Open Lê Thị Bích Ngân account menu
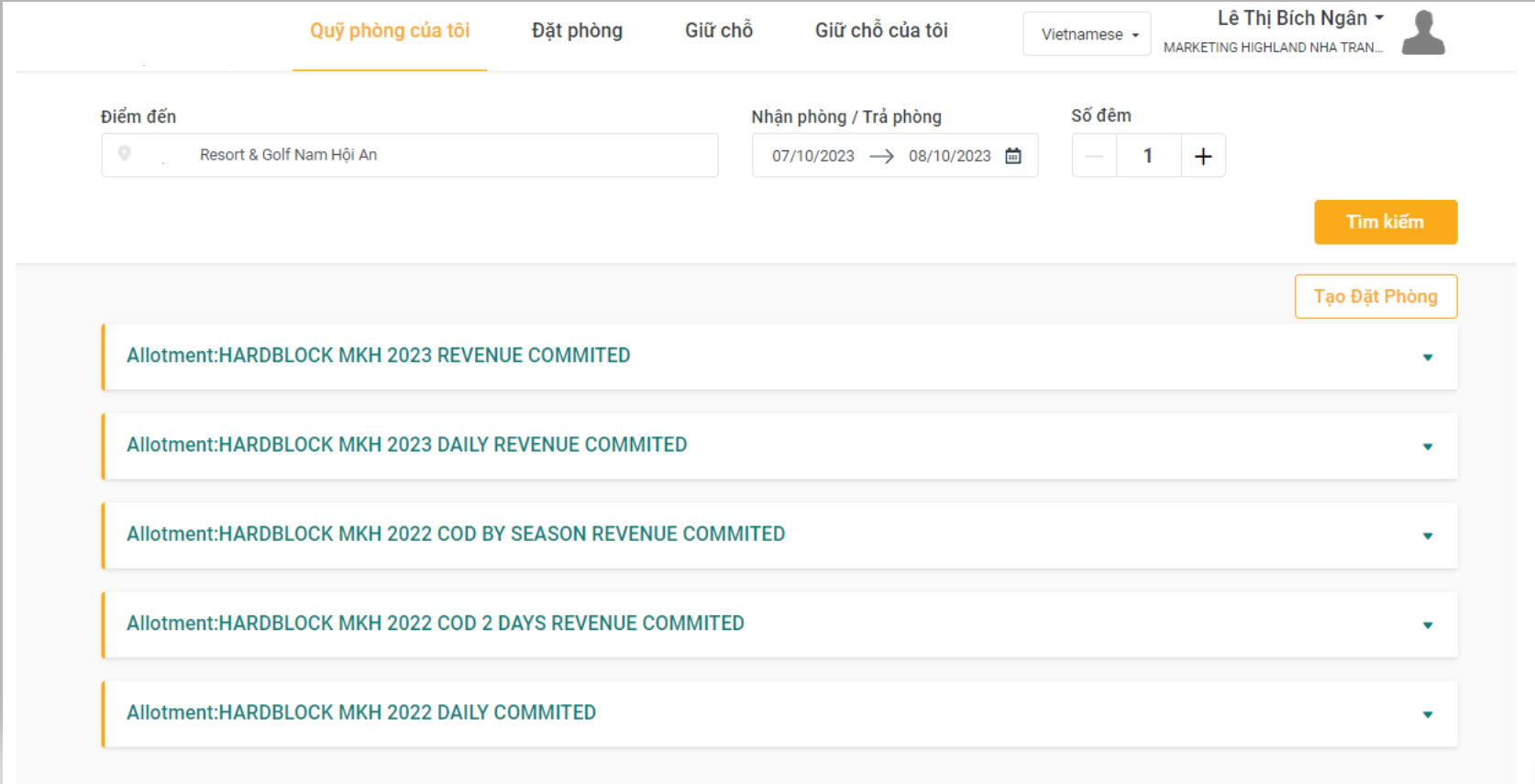The image size is (1535, 784). pyautogui.click(x=1299, y=18)
